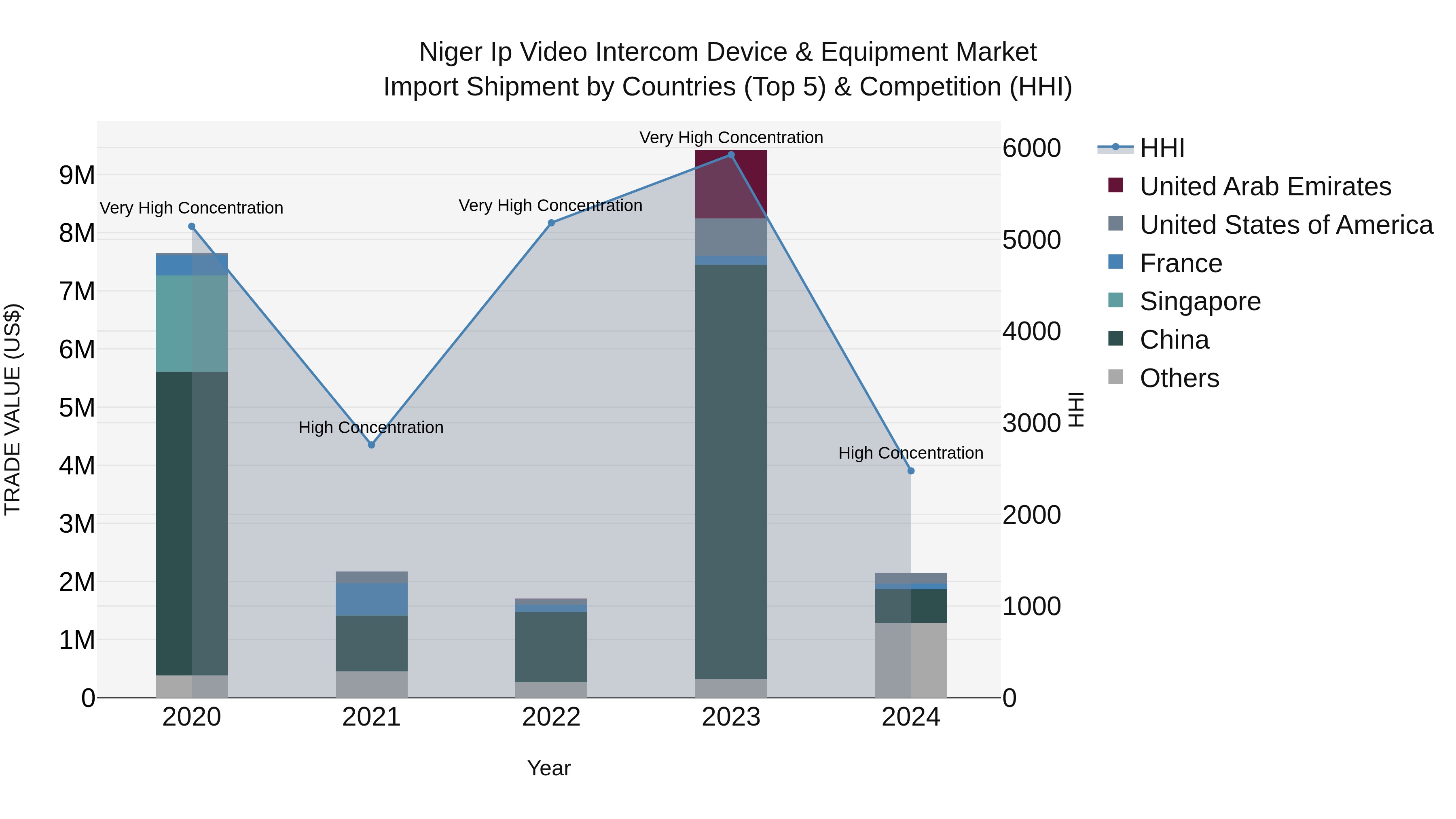Viewport: 1456px width, 819px height.
Task: Click the France legend color swatch
Action: [x=1116, y=262]
